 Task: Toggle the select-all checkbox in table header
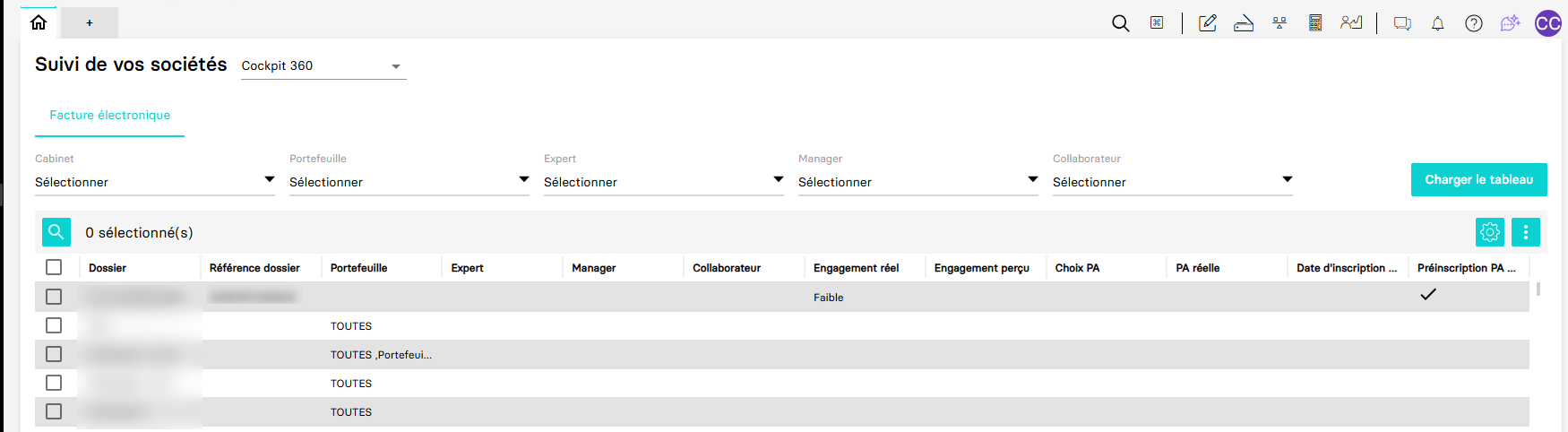click(54, 267)
